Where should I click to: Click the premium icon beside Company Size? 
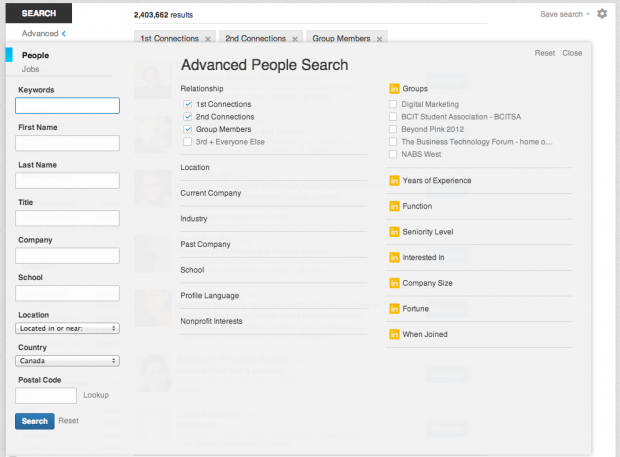[394, 283]
